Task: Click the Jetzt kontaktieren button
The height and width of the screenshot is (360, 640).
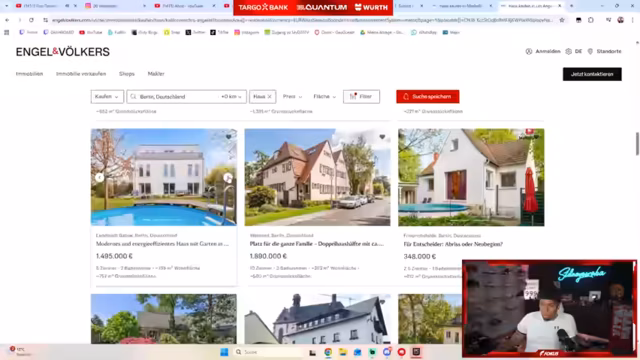Action: (592, 74)
